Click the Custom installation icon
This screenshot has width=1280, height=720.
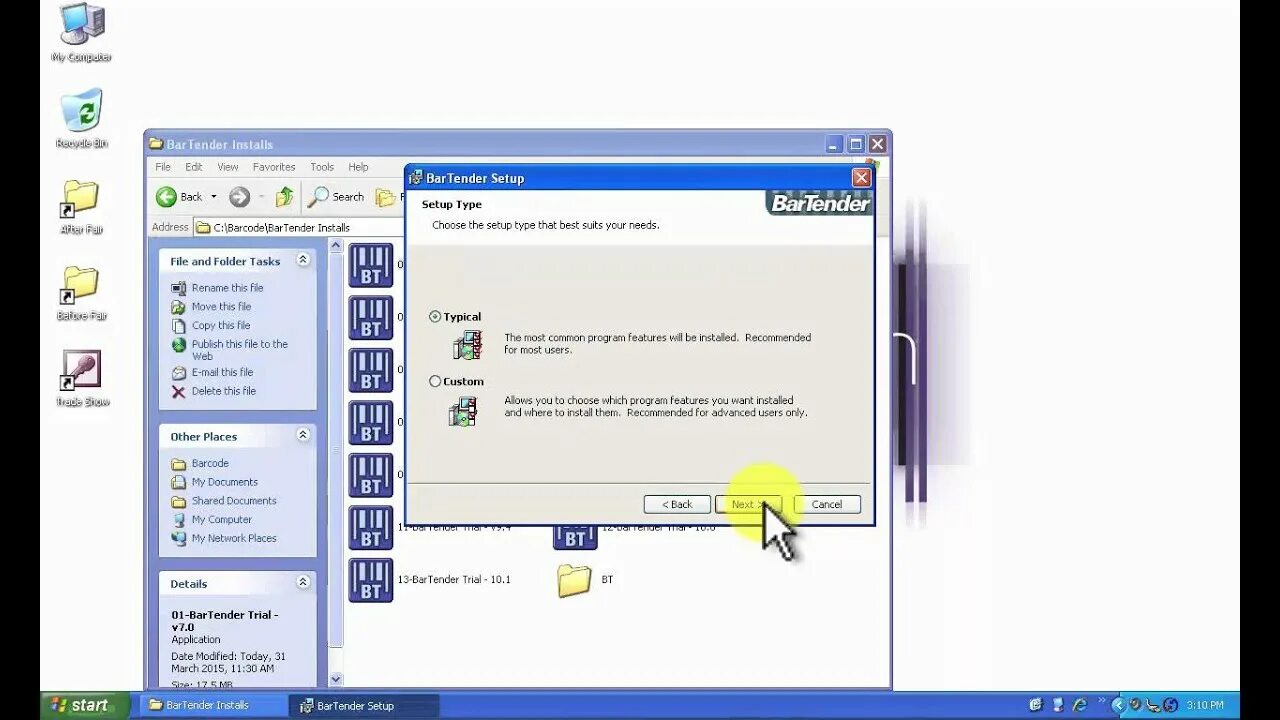coord(464,411)
